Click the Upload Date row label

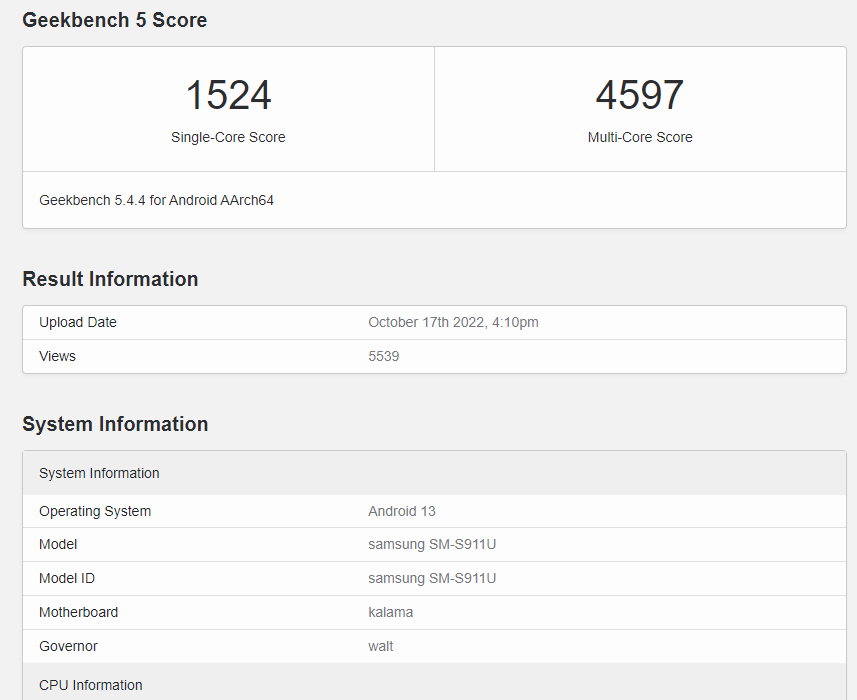(78, 322)
